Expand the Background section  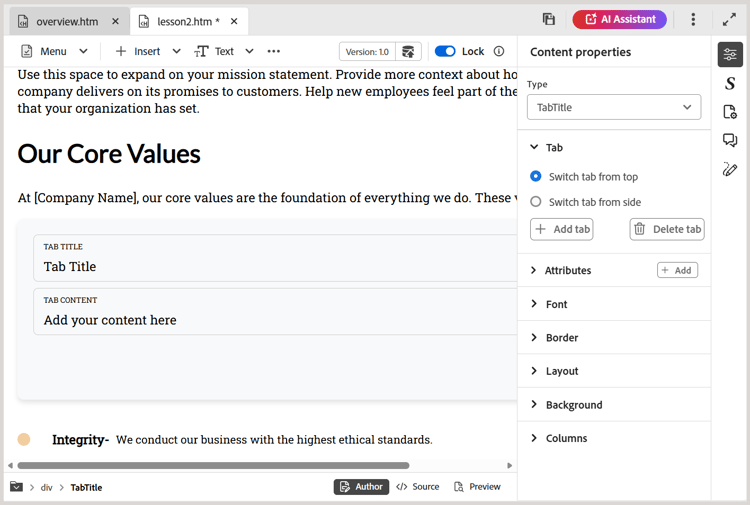point(573,405)
